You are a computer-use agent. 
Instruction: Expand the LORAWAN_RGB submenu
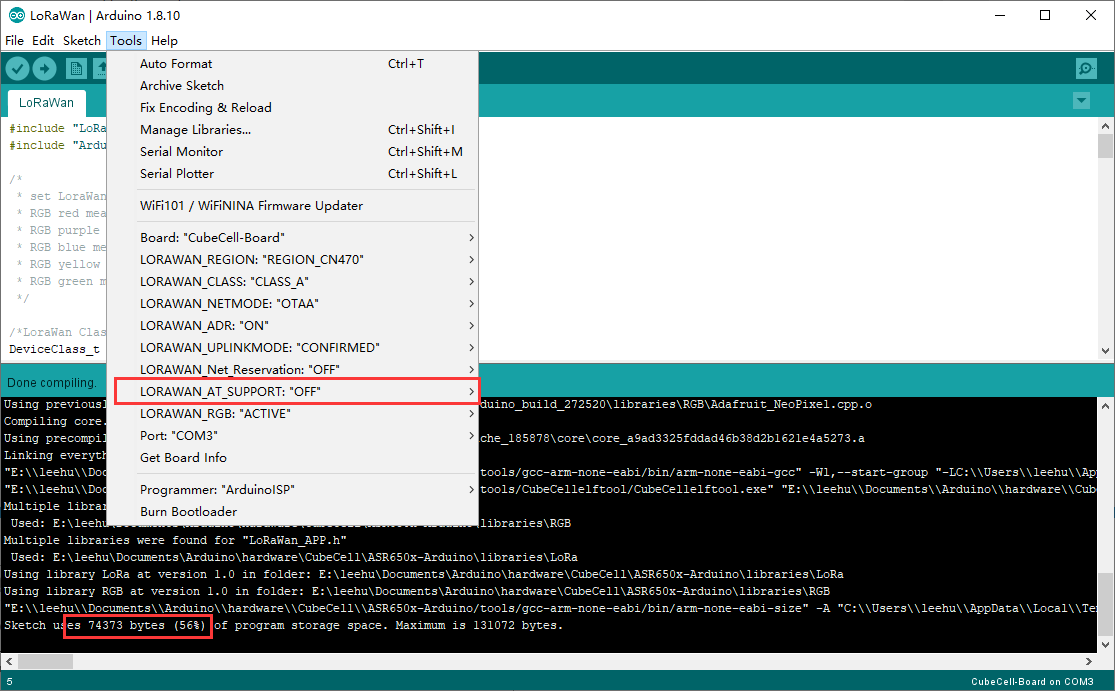click(x=293, y=414)
